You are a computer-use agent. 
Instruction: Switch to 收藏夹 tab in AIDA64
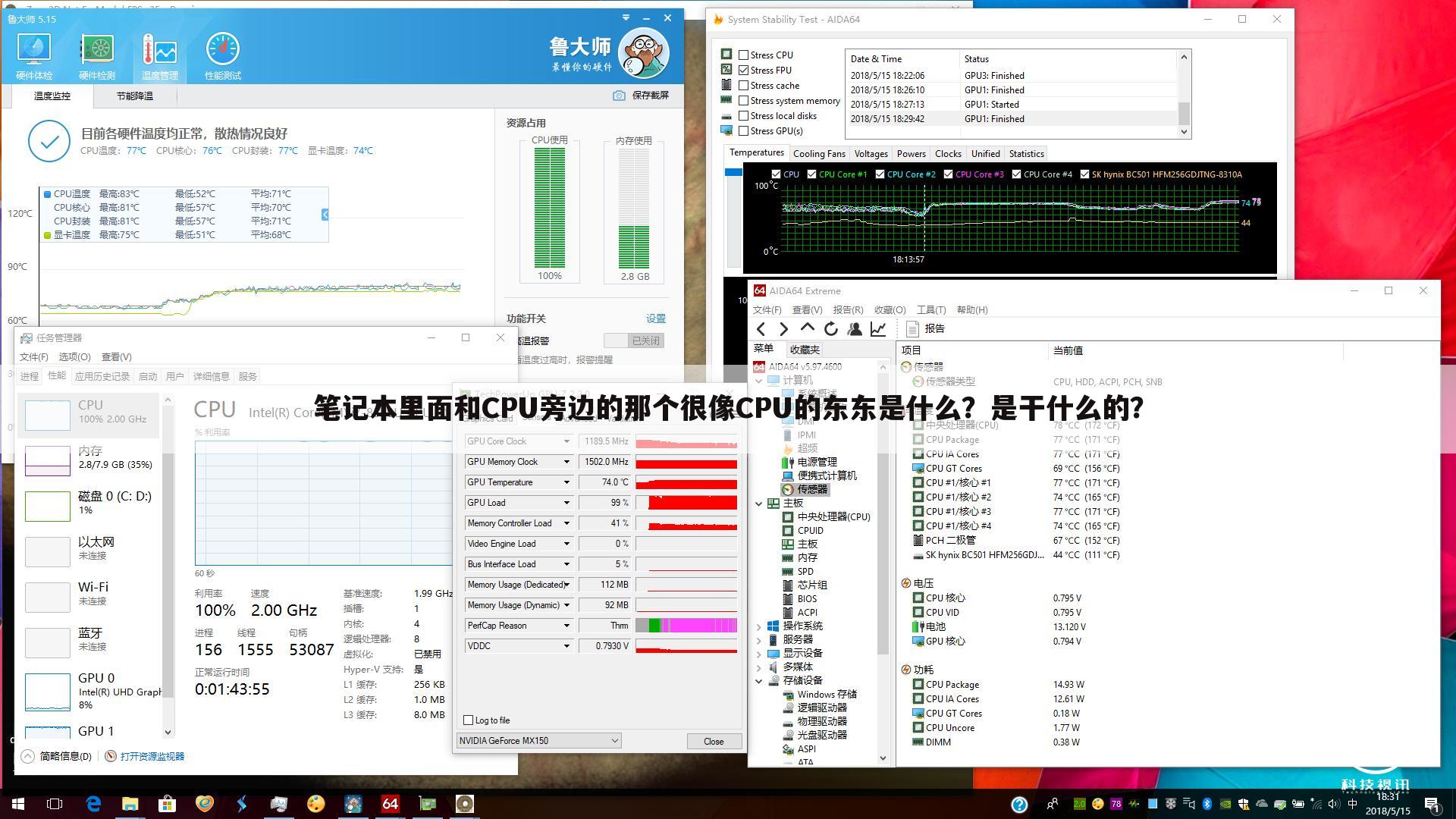(805, 350)
